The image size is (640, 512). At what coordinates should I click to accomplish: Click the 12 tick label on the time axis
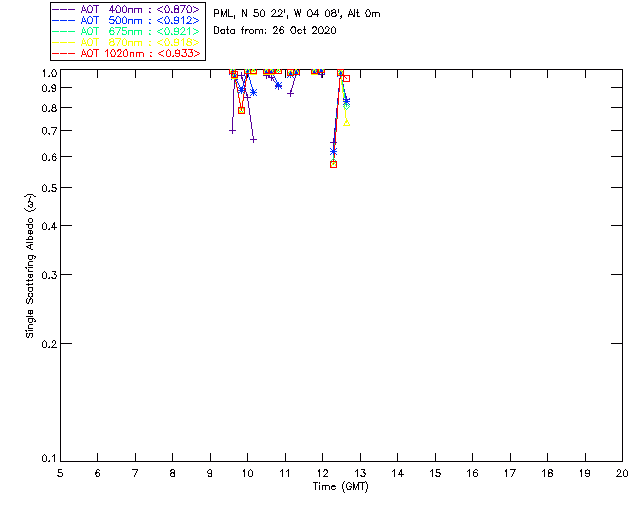tap(322, 472)
